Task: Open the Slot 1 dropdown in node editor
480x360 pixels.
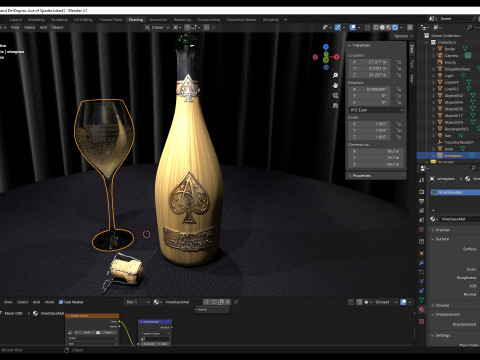Action: (x=137, y=302)
